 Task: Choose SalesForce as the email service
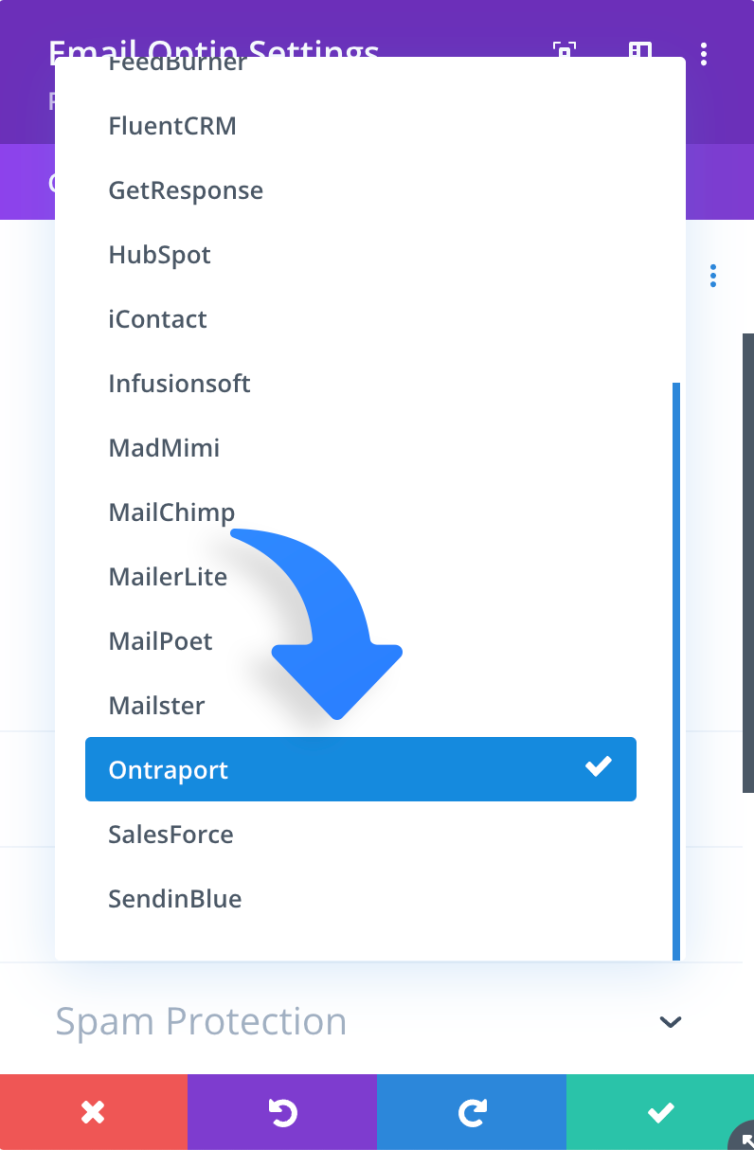click(171, 834)
